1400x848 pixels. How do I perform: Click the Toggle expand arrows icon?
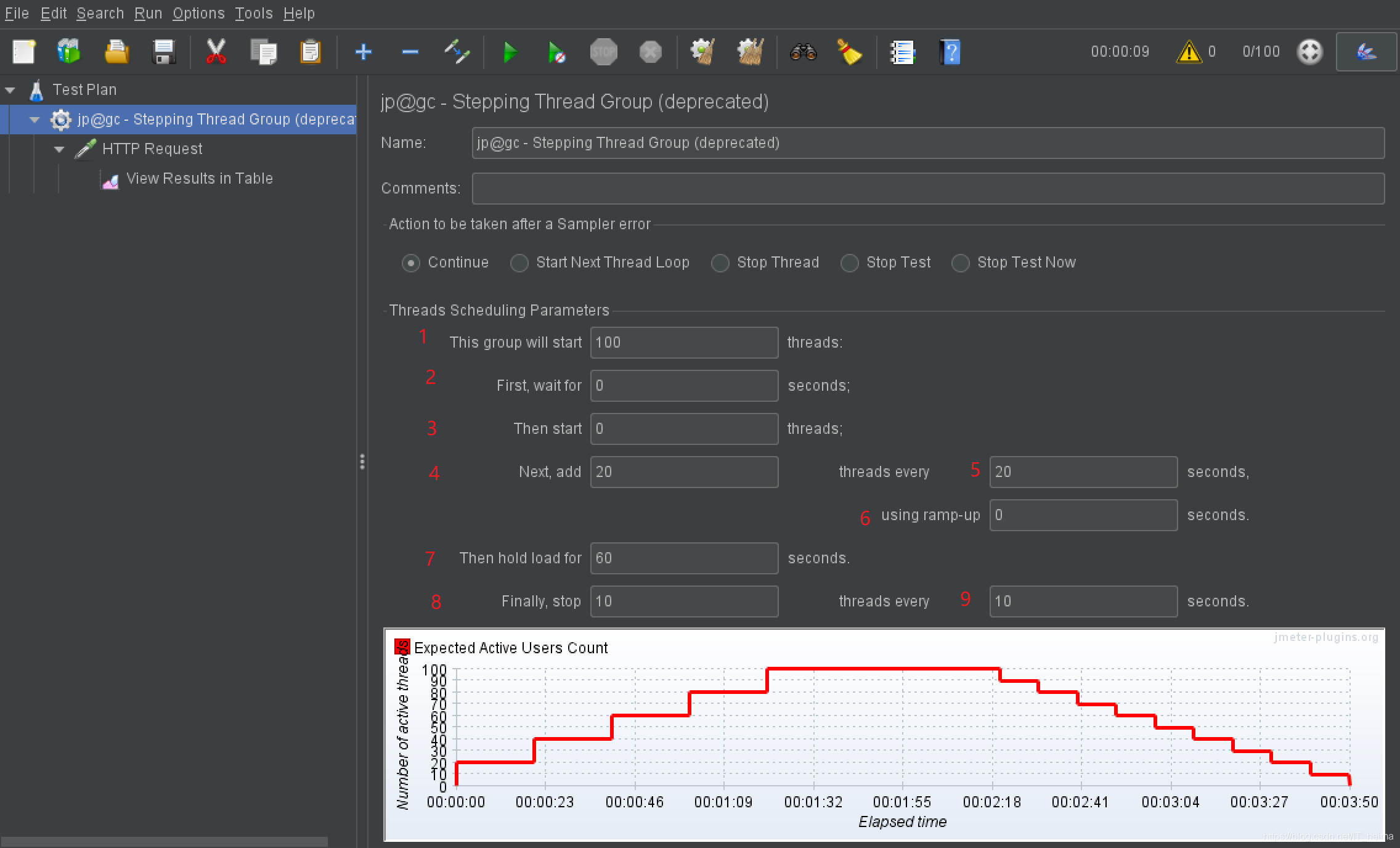click(x=457, y=52)
